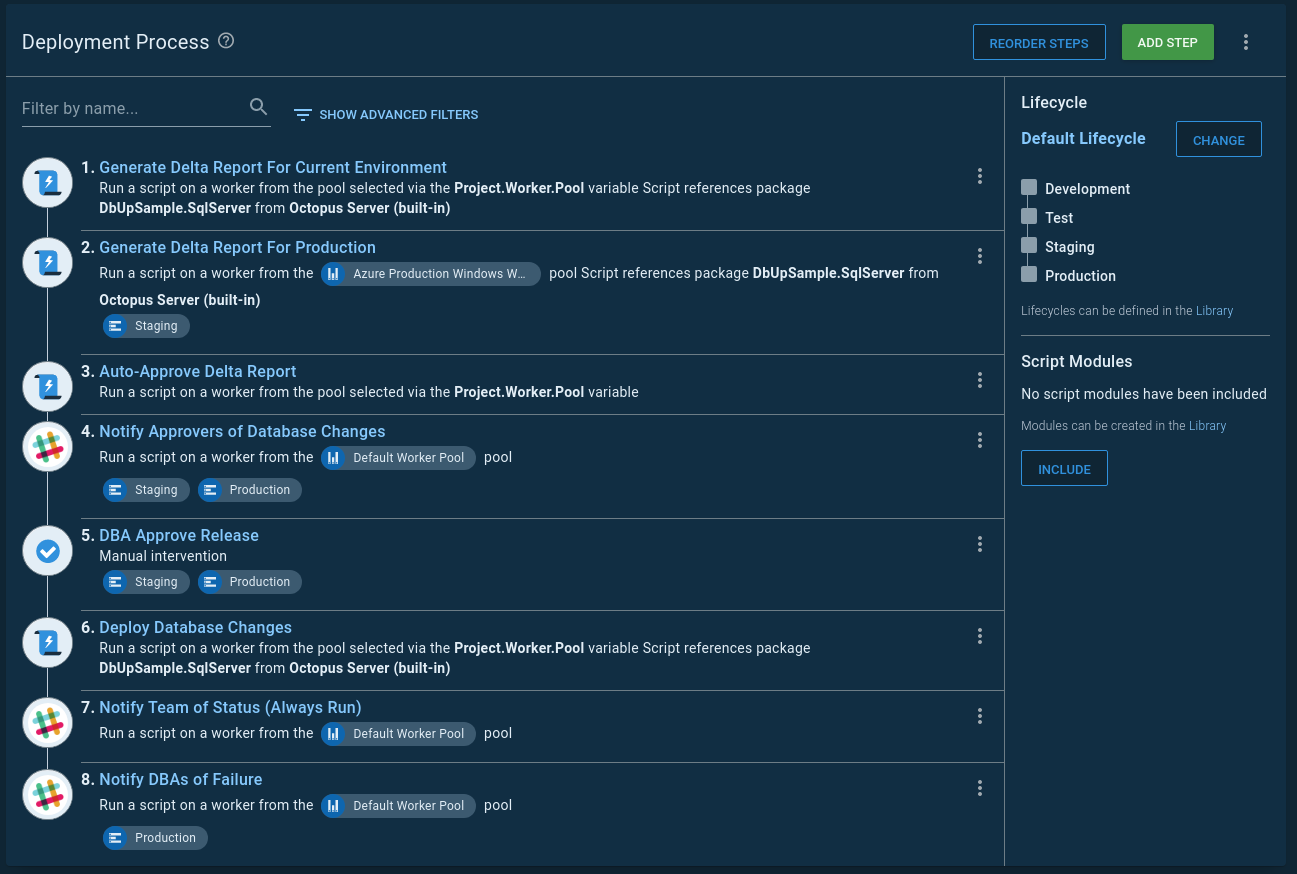Open the overflow menu for Generate Delta Report For Current Environment

pyautogui.click(x=980, y=175)
